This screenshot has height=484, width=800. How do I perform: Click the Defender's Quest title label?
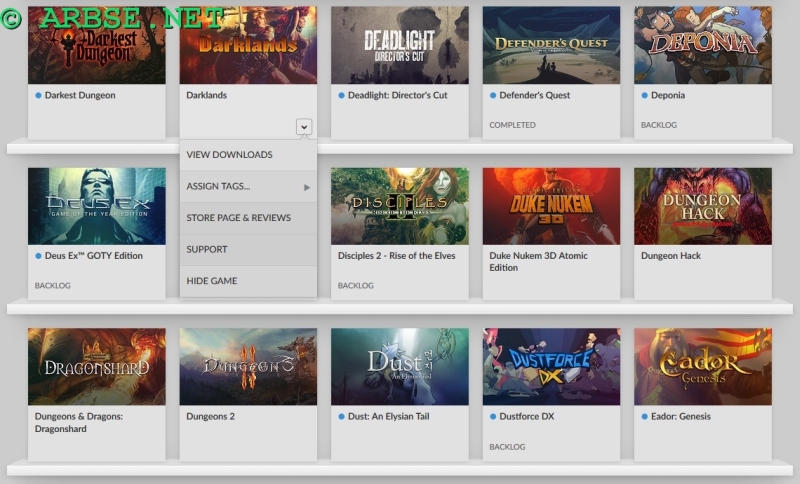coord(535,95)
